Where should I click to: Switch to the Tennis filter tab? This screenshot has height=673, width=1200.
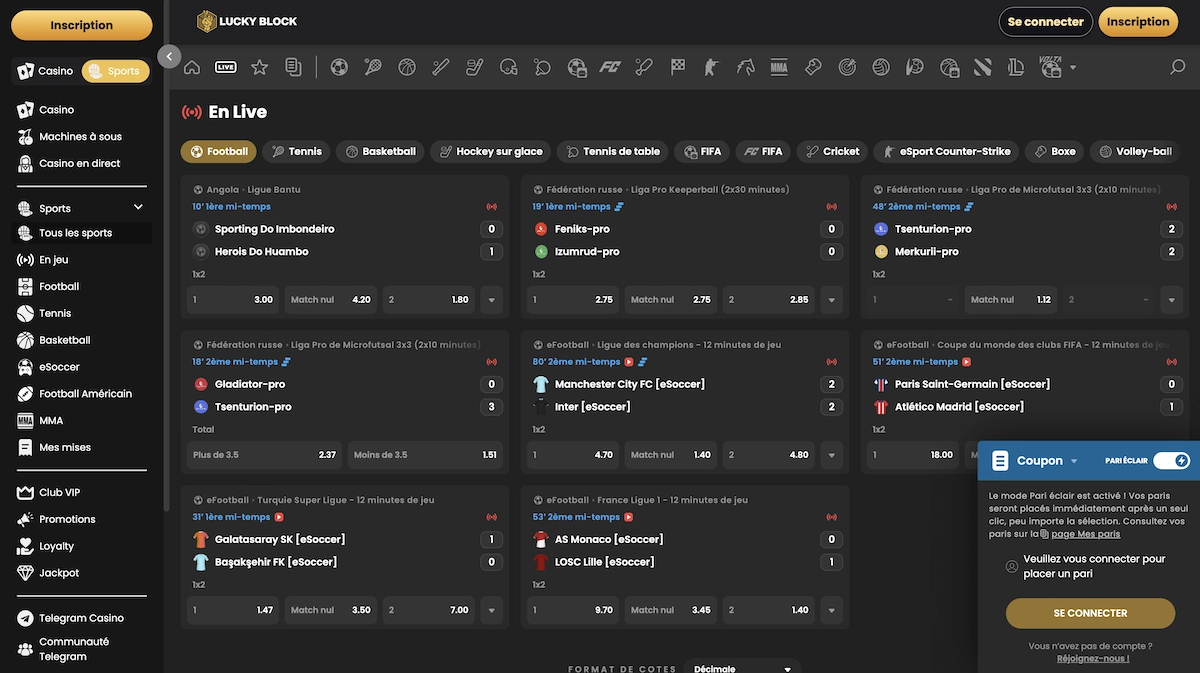click(x=296, y=151)
